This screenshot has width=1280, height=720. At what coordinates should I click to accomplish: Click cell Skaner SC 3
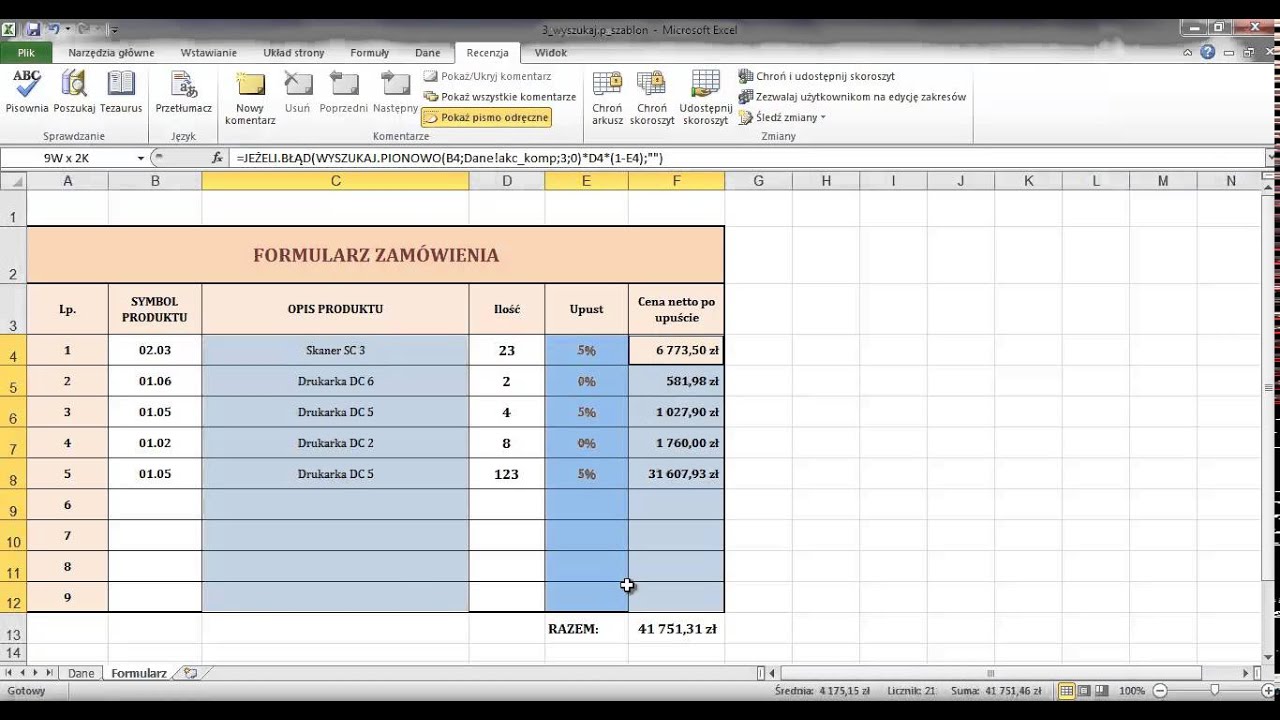tap(335, 350)
